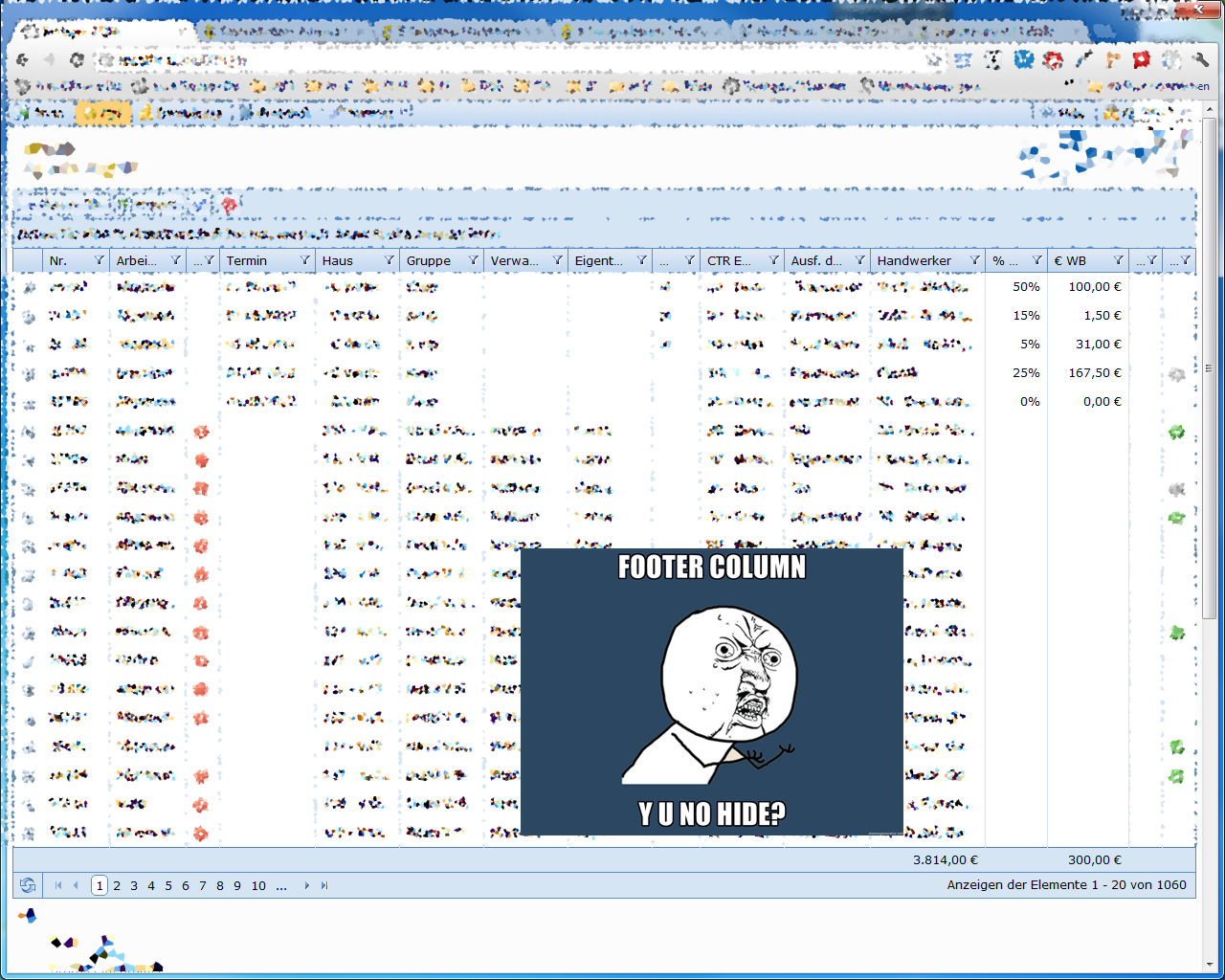Screen dimensions: 1225x980
Task: Open the filter icon on the Haus column
Action: click(x=390, y=260)
